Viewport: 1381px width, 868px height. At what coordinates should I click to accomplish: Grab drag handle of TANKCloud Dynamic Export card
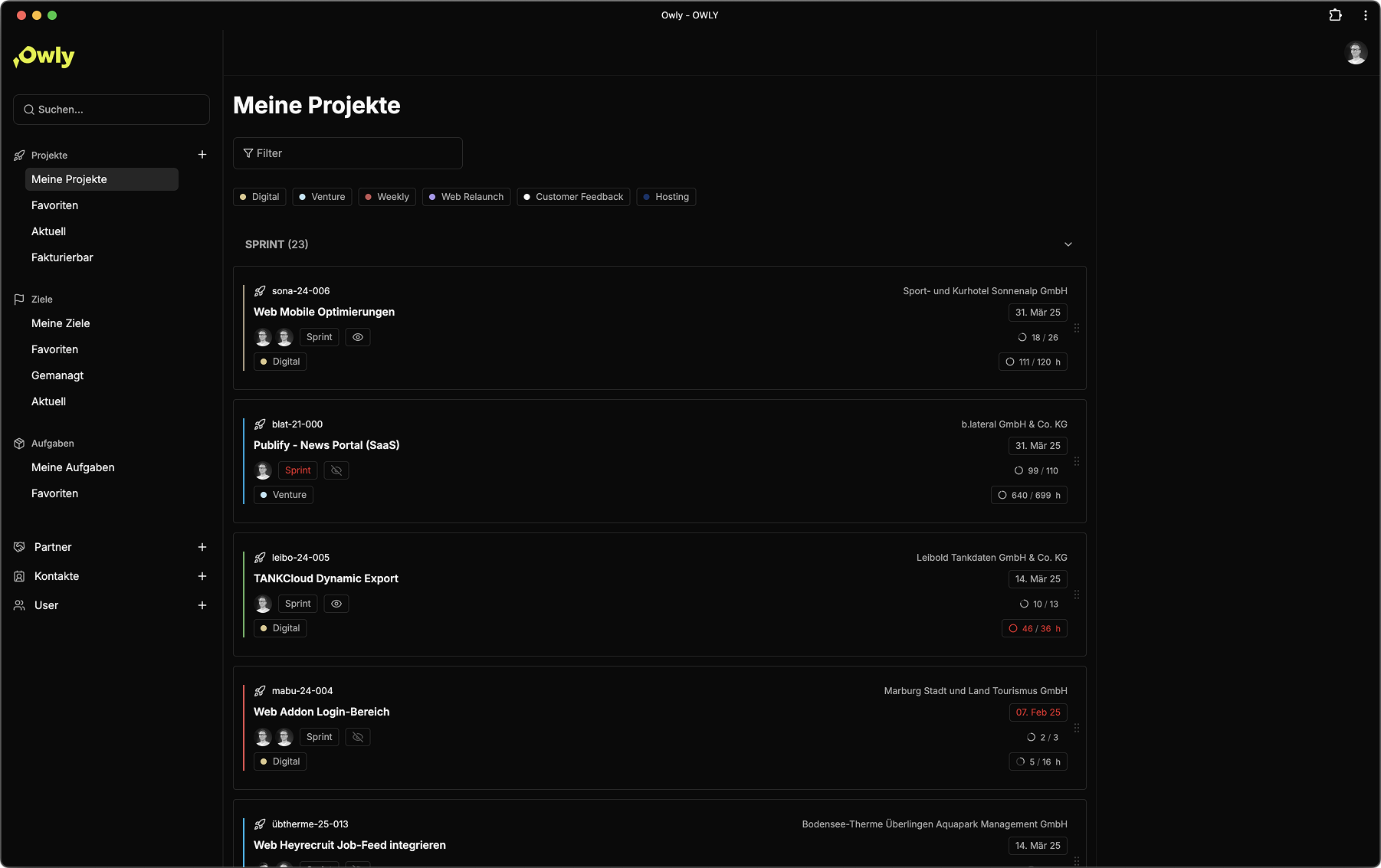1077,594
